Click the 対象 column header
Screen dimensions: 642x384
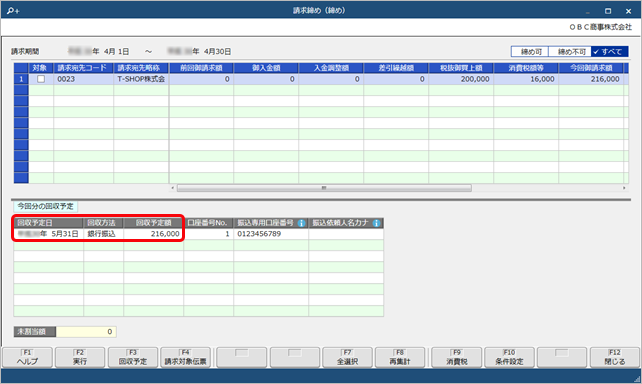click(41, 68)
